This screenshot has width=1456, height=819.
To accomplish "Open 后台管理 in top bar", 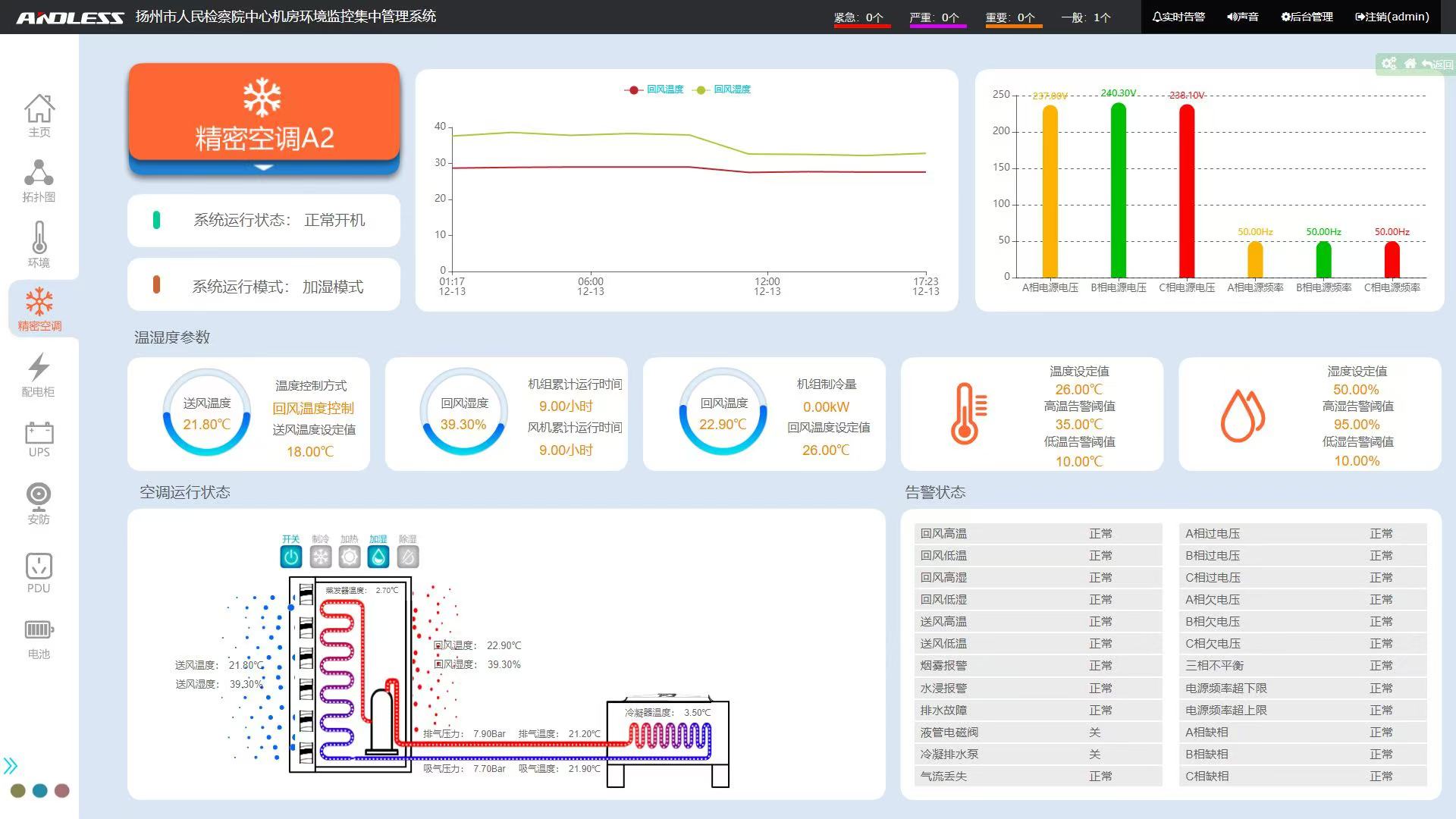I will click(x=1307, y=17).
